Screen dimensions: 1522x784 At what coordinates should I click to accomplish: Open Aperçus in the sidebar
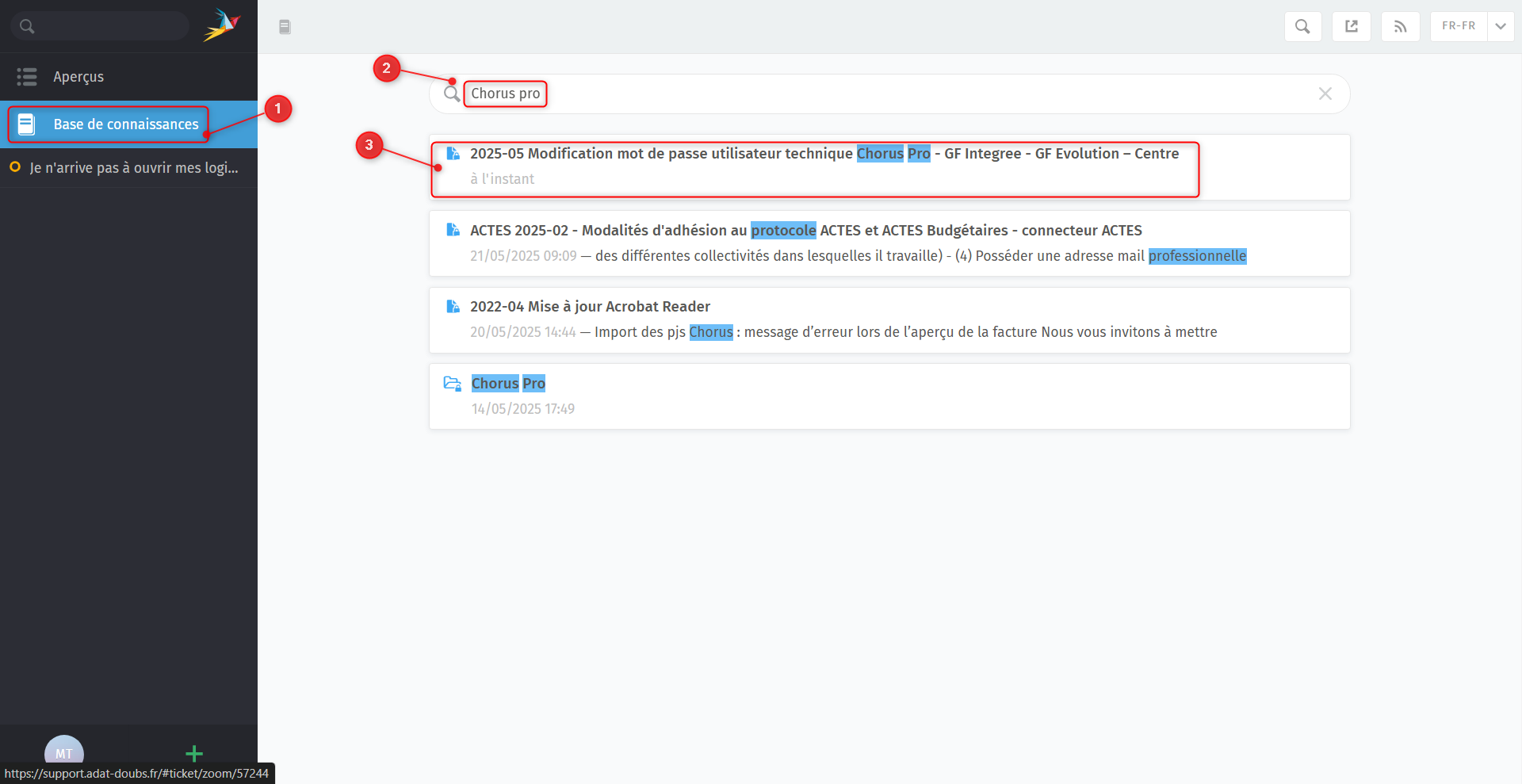tap(78, 77)
